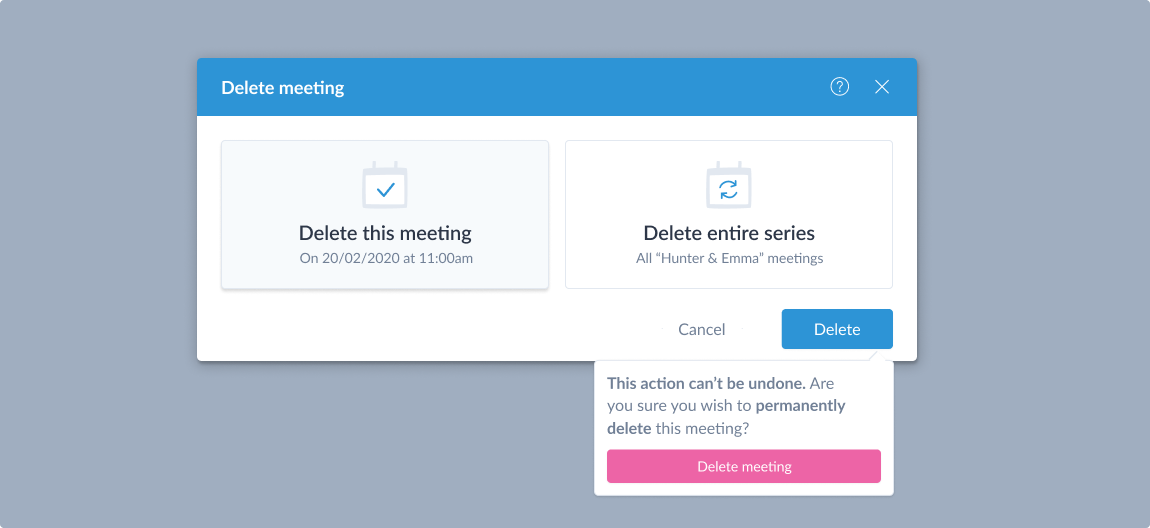Close the Delete meeting dialog
Image resolution: width=1150 pixels, height=528 pixels.
click(882, 87)
